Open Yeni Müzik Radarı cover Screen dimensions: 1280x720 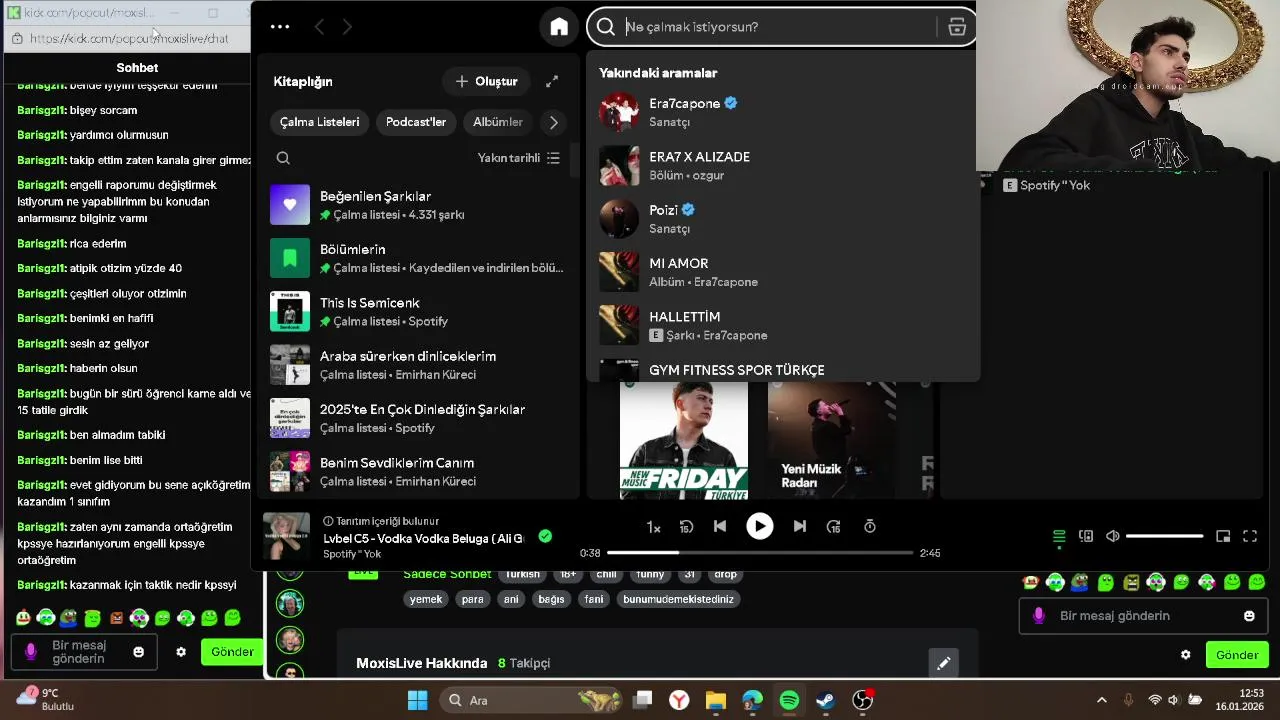tap(832, 440)
